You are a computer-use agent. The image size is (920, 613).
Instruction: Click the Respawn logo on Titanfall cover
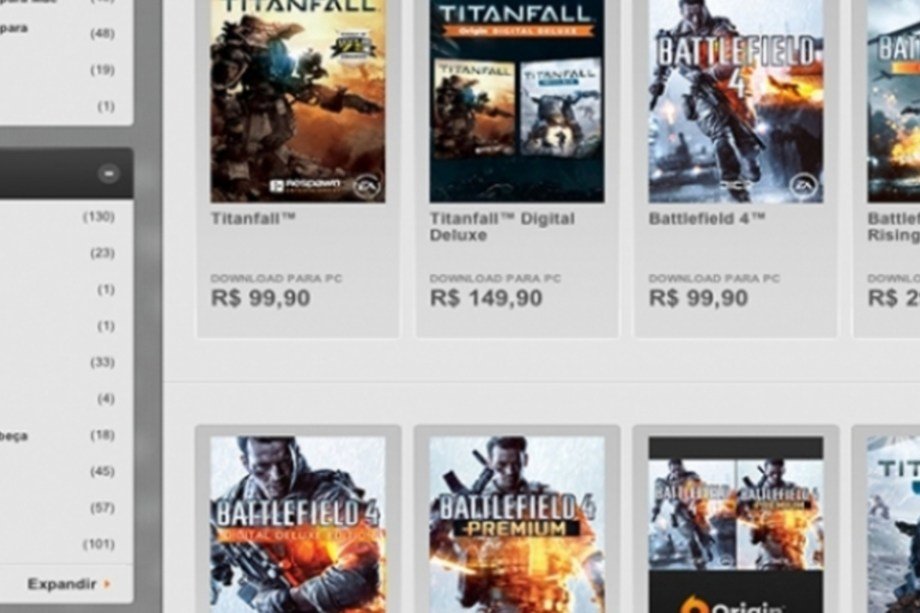pos(305,185)
